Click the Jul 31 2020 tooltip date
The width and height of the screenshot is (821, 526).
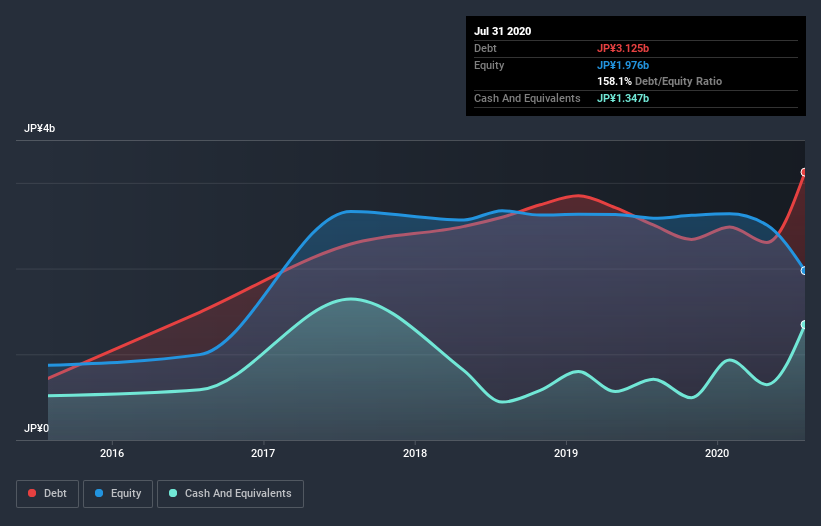coord(503,31)
